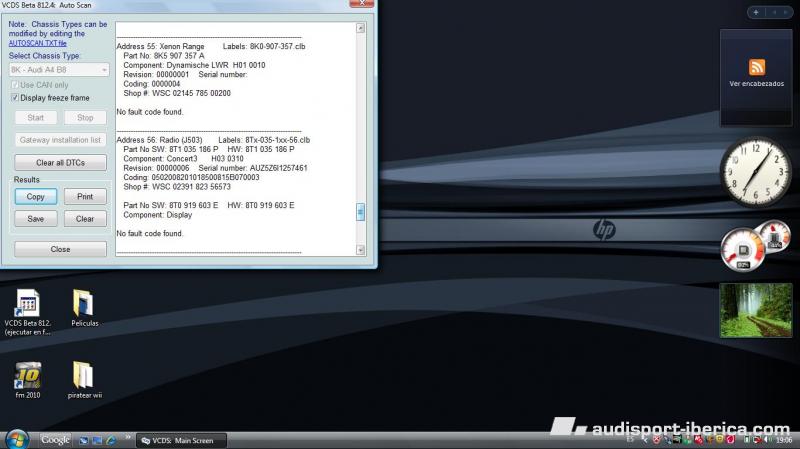Image resolution: width=800 pixels, height=449 pixels.
Task: Click the Clear all DTCs button
Action: (60, 162)
